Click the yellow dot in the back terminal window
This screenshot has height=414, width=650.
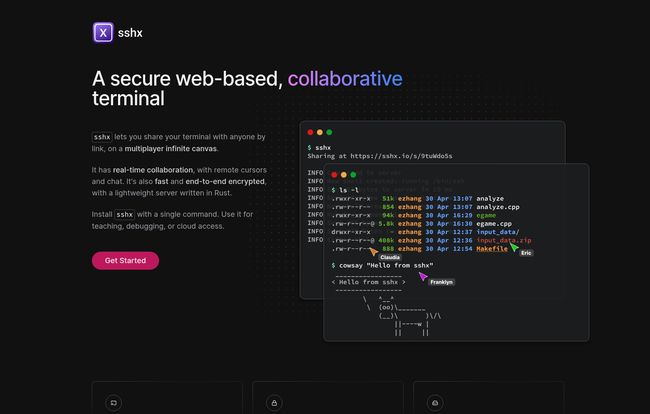tap(320, 132)
